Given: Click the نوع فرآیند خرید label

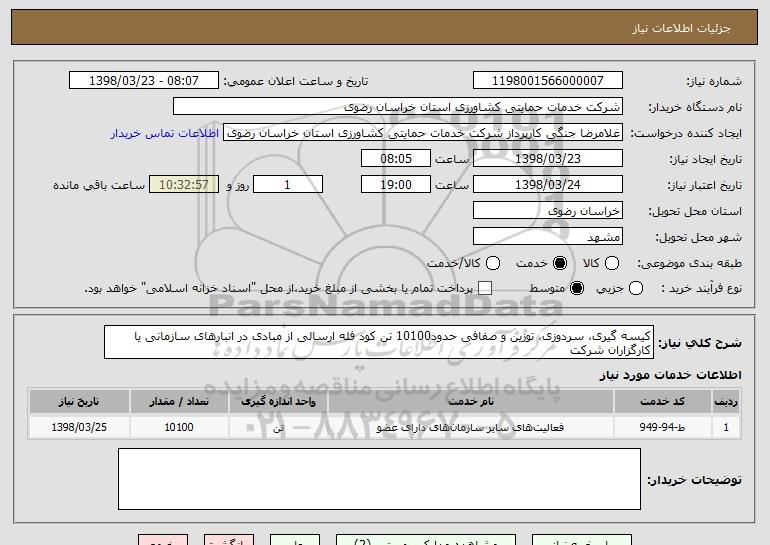Looking at the screenshot, I should [x=702, y=289].
